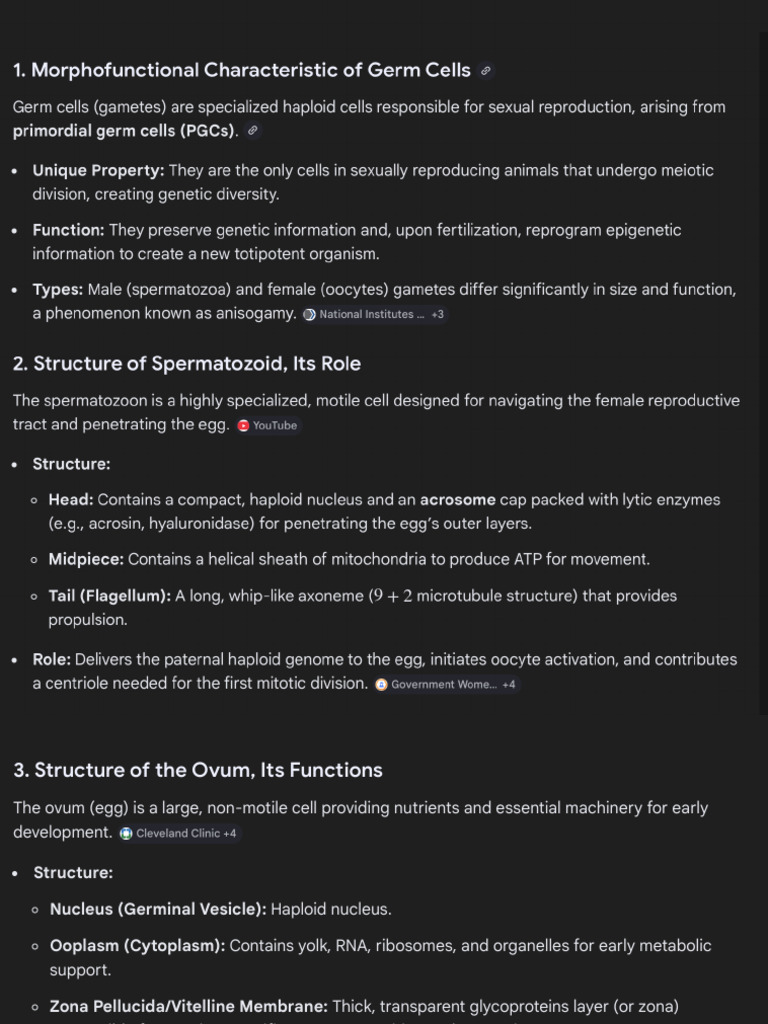Expand the +3 additional sources after anisogamy

click(438, 314)
